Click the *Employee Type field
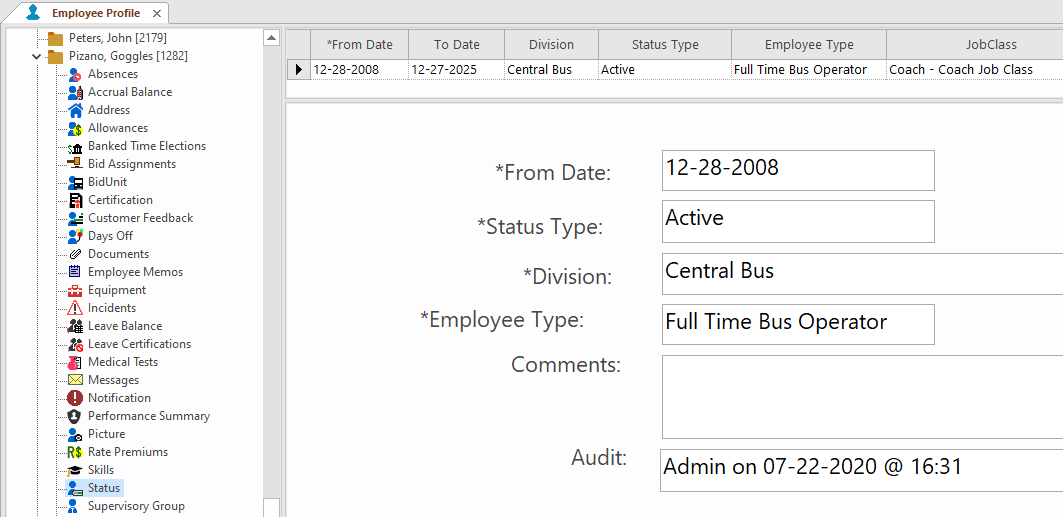This screenshot has height=517, width=1063. [x=798, y=324]
